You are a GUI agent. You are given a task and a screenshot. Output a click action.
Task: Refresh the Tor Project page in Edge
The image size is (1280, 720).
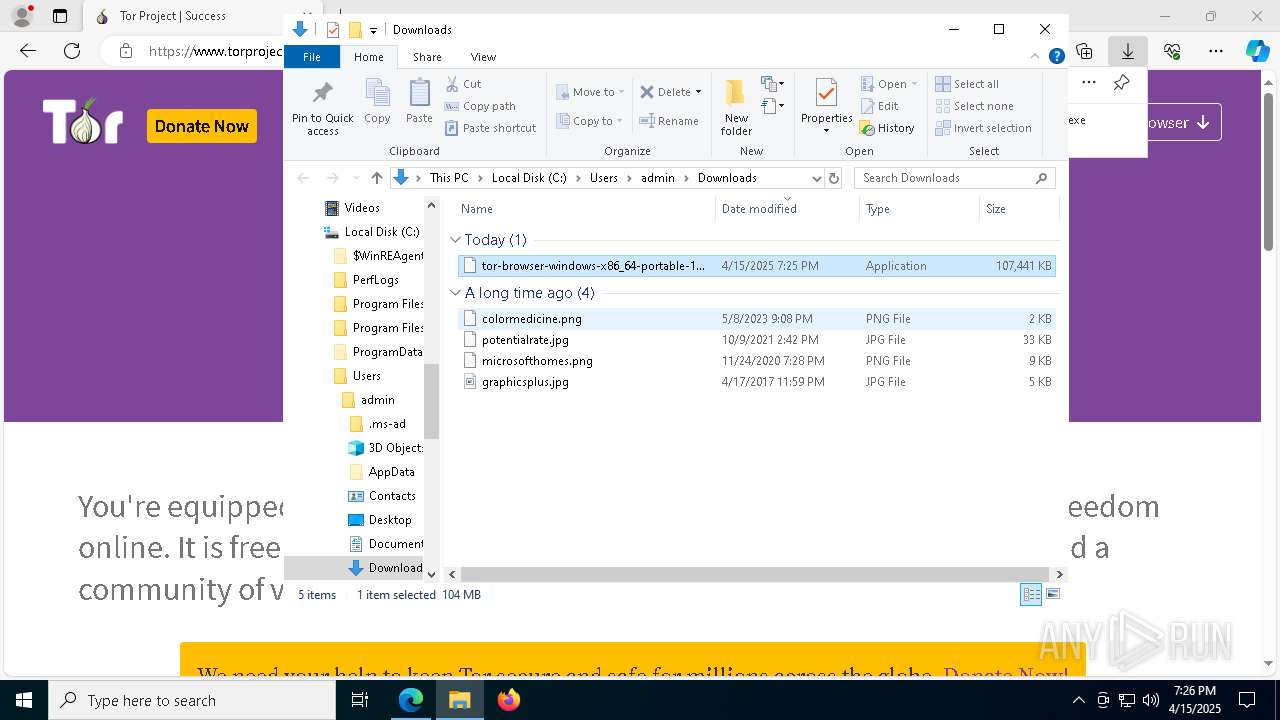click(x=72, y=50)
